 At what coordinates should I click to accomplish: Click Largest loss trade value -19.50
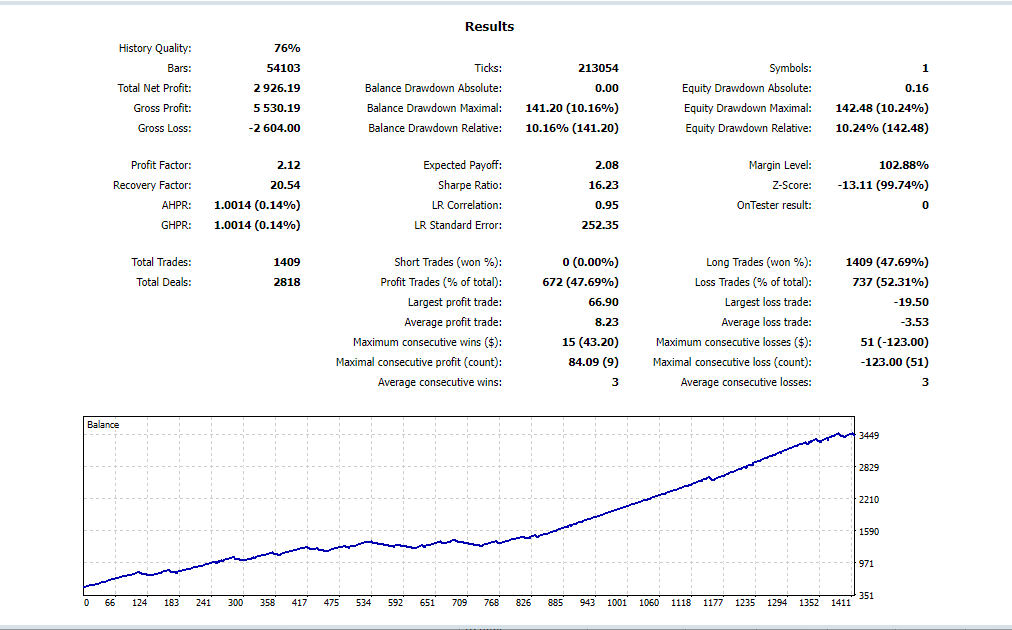tap(911, 302)
